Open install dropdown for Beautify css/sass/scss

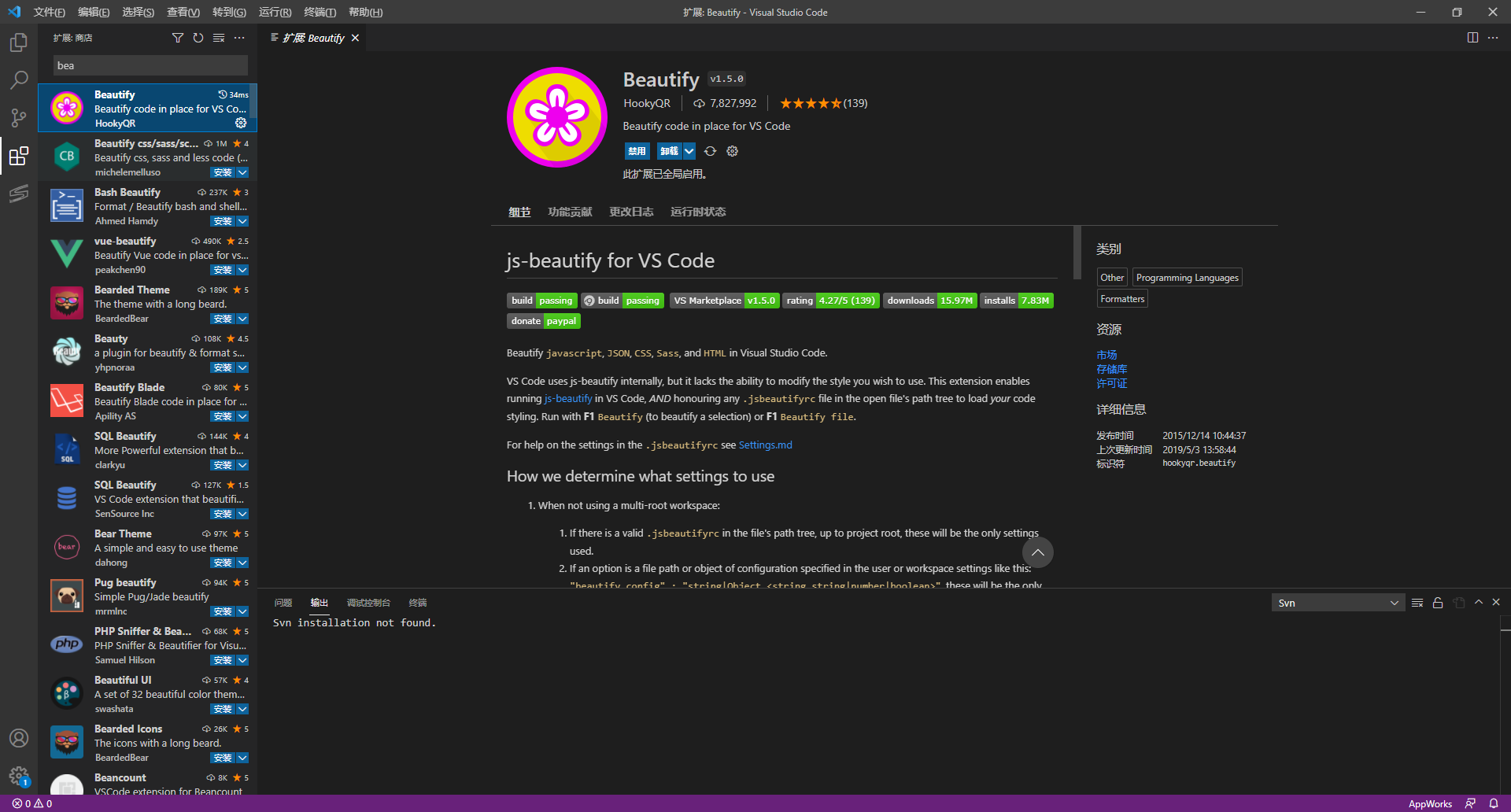242,172
